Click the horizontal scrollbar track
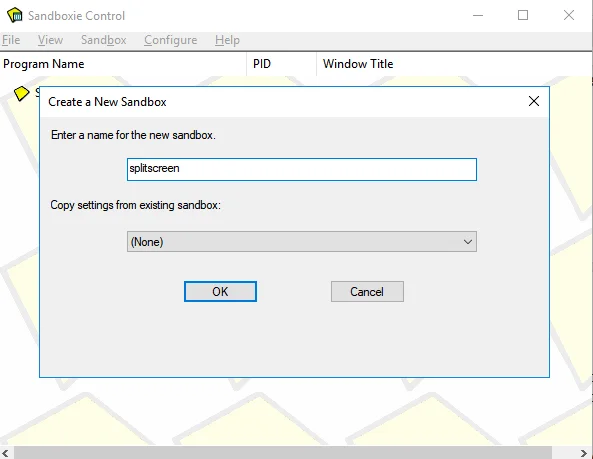This screenshot has width=593, height=459. [283, 453]
